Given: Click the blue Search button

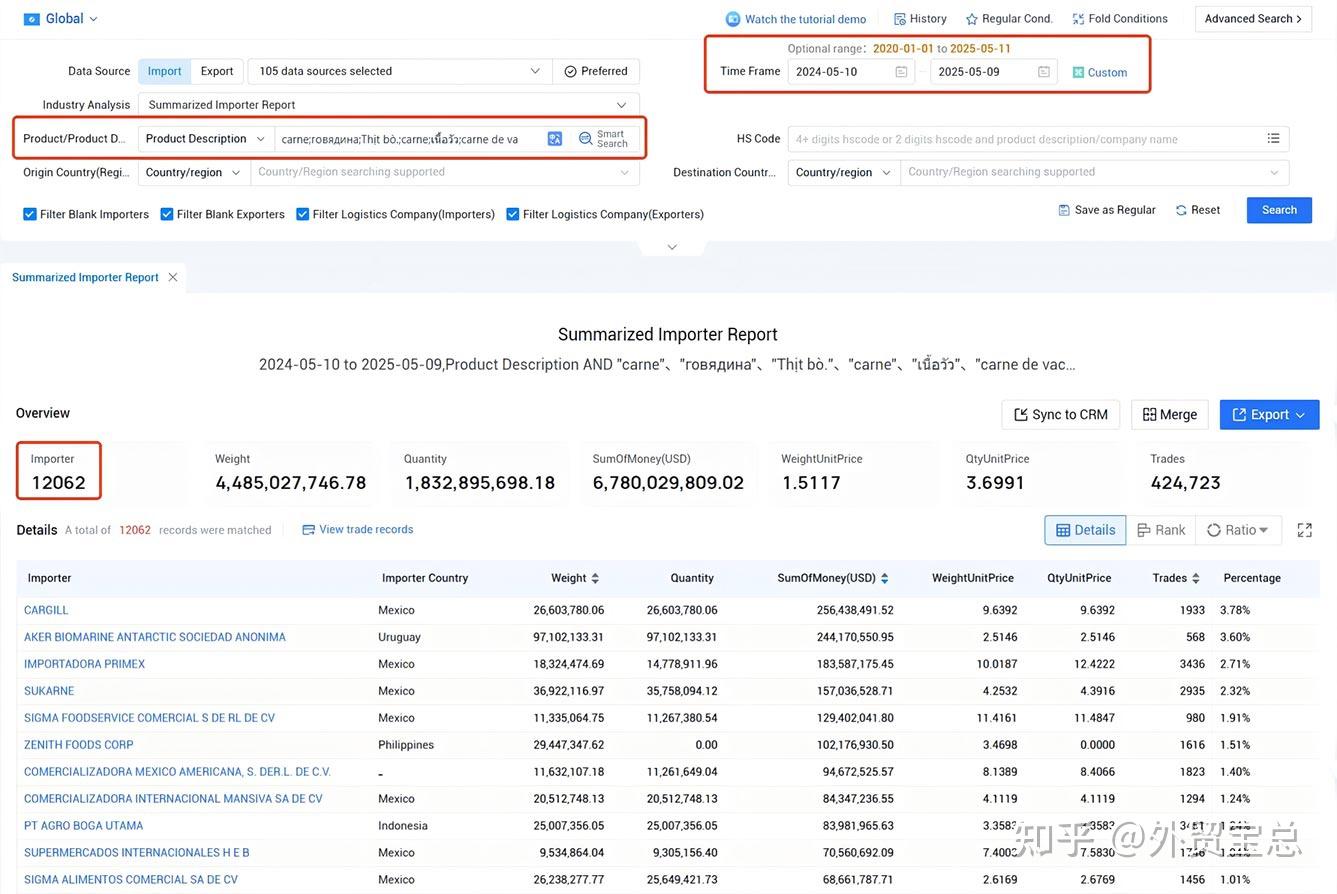Looking at the screenshot, I should point(1279,210).
